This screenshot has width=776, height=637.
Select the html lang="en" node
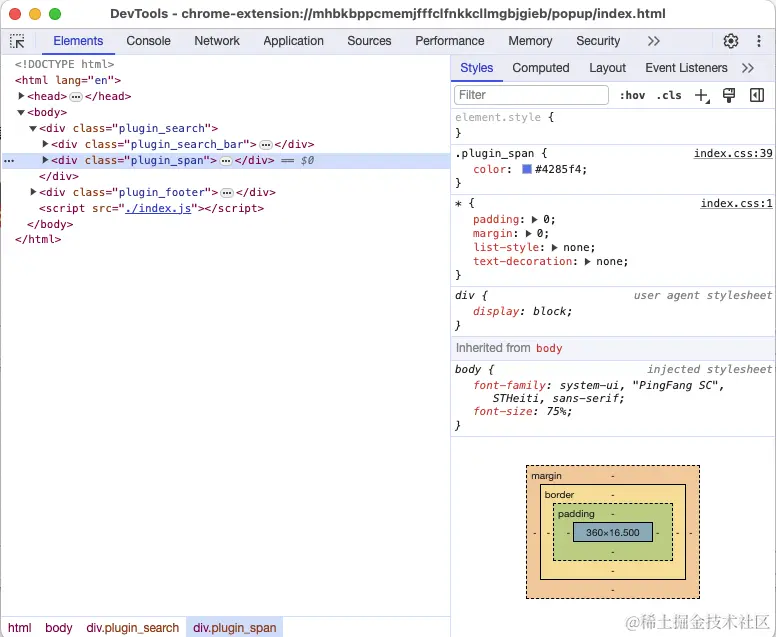tap(68, 80)
